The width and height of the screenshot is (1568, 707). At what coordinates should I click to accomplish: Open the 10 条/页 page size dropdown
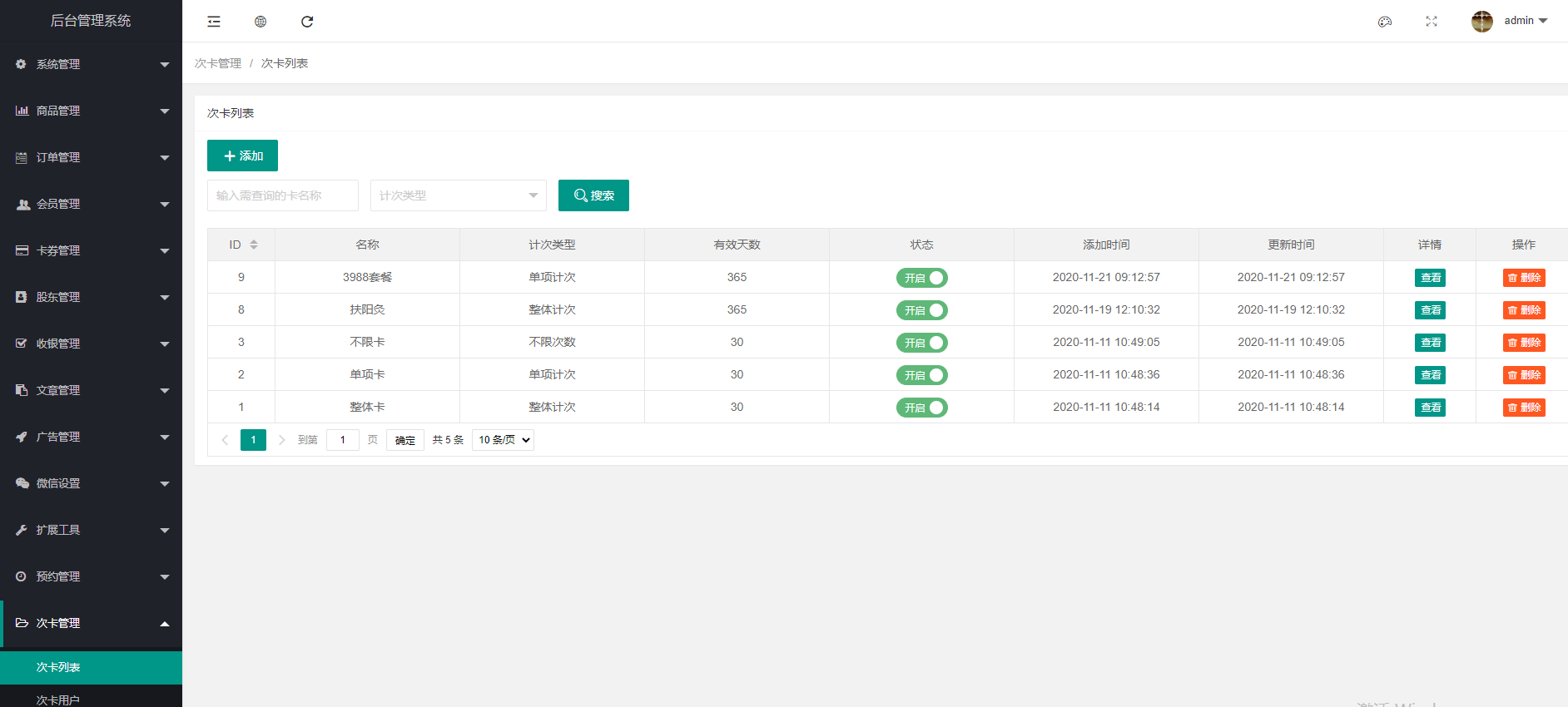point(503,440)
